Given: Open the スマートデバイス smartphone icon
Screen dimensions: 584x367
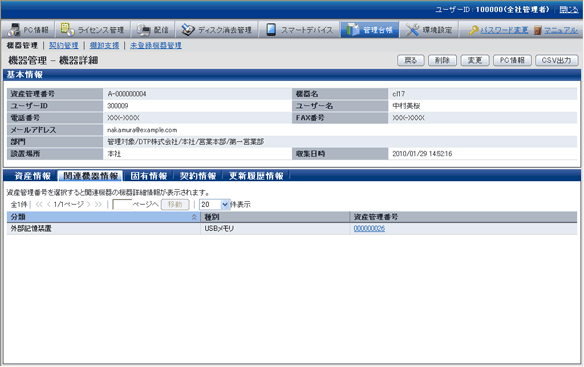Looking at the screenshot, I should tap(271, 30).
